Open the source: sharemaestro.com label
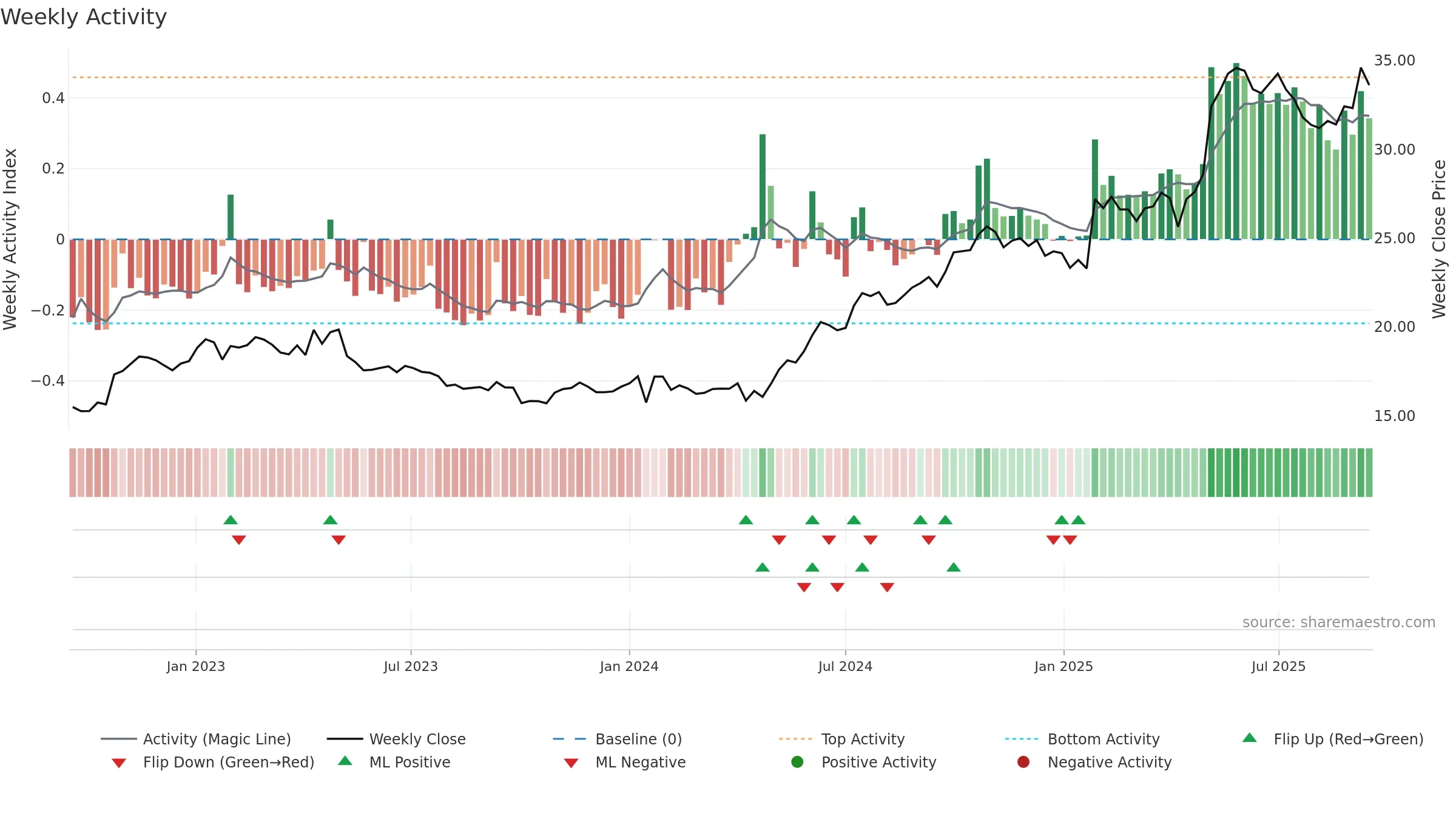This screenshot has height=819, width=1456. point(1339,622)
